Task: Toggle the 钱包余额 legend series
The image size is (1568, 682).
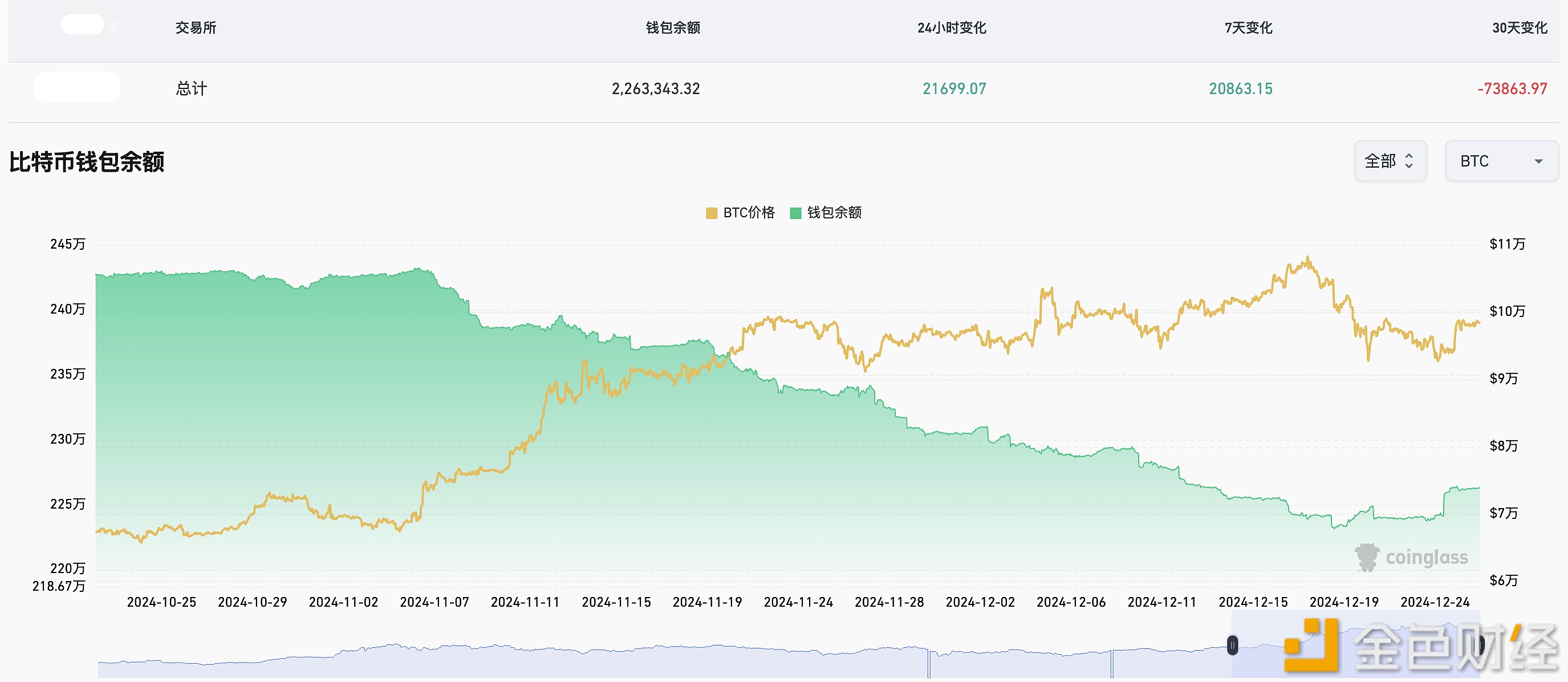Action: 826,213
